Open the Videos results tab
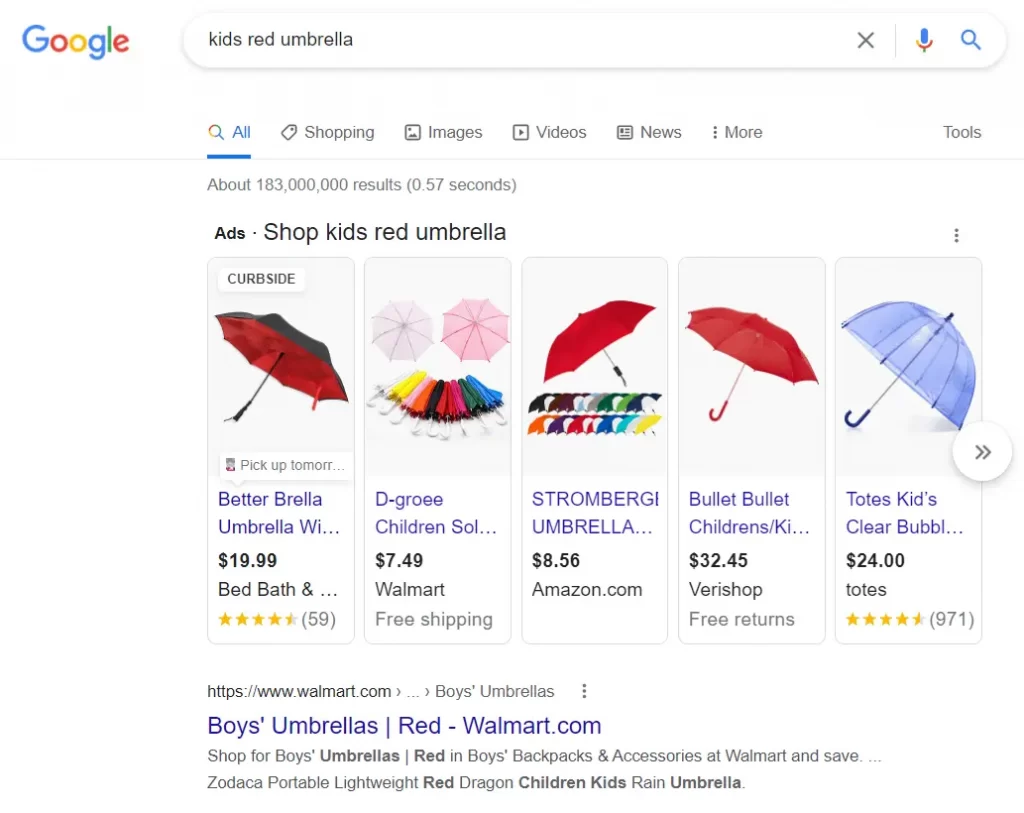Image resolution: width=1024 pixels, height=813 pixels. 549,133
